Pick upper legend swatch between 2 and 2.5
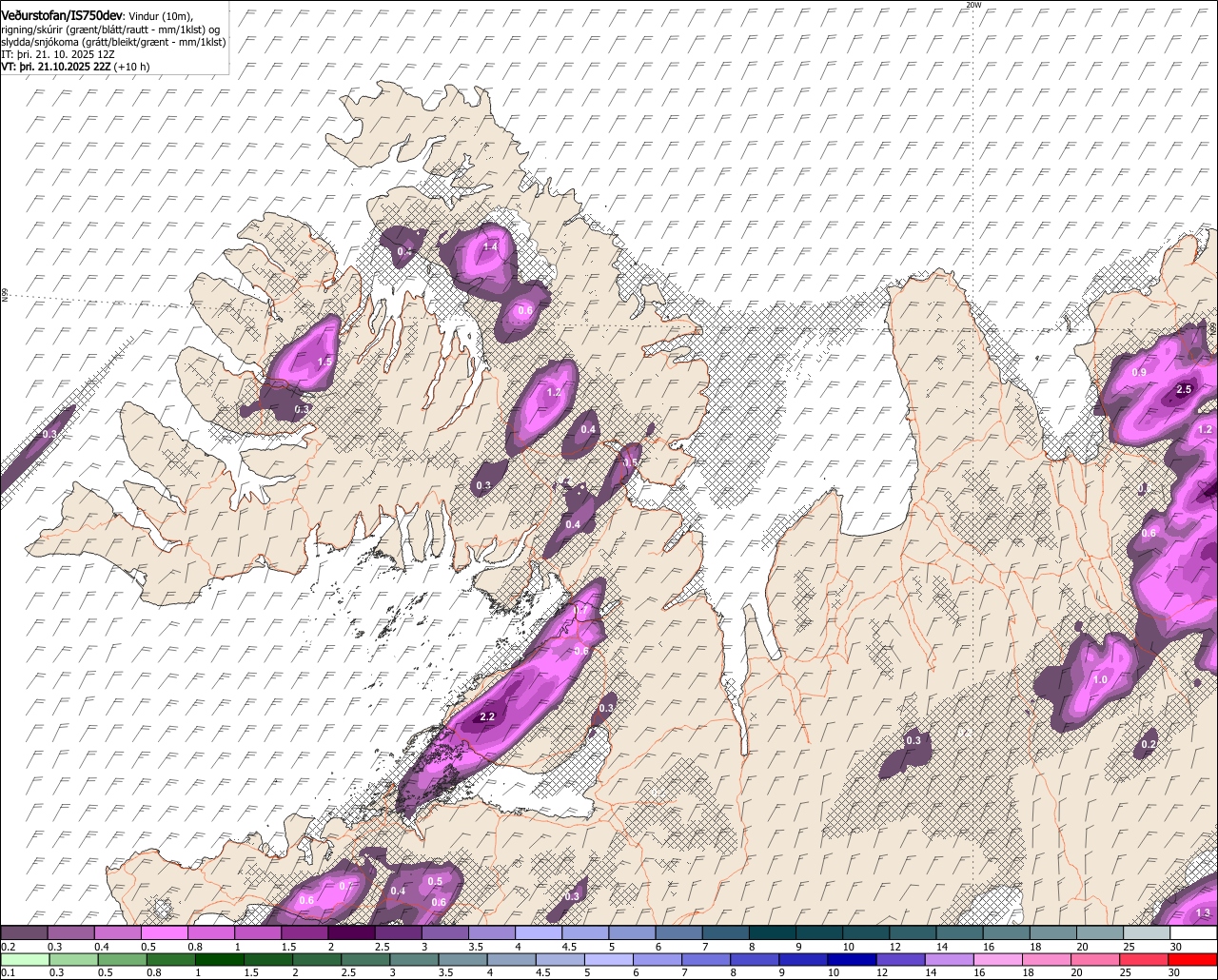This screenshot has width=1218, height=980. (351, 932)
